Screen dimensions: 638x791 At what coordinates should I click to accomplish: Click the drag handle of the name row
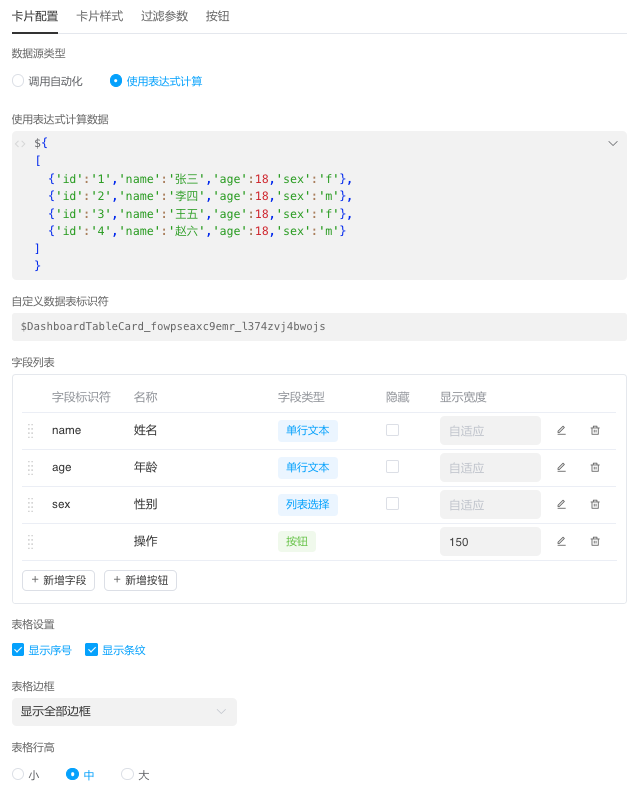30,430
